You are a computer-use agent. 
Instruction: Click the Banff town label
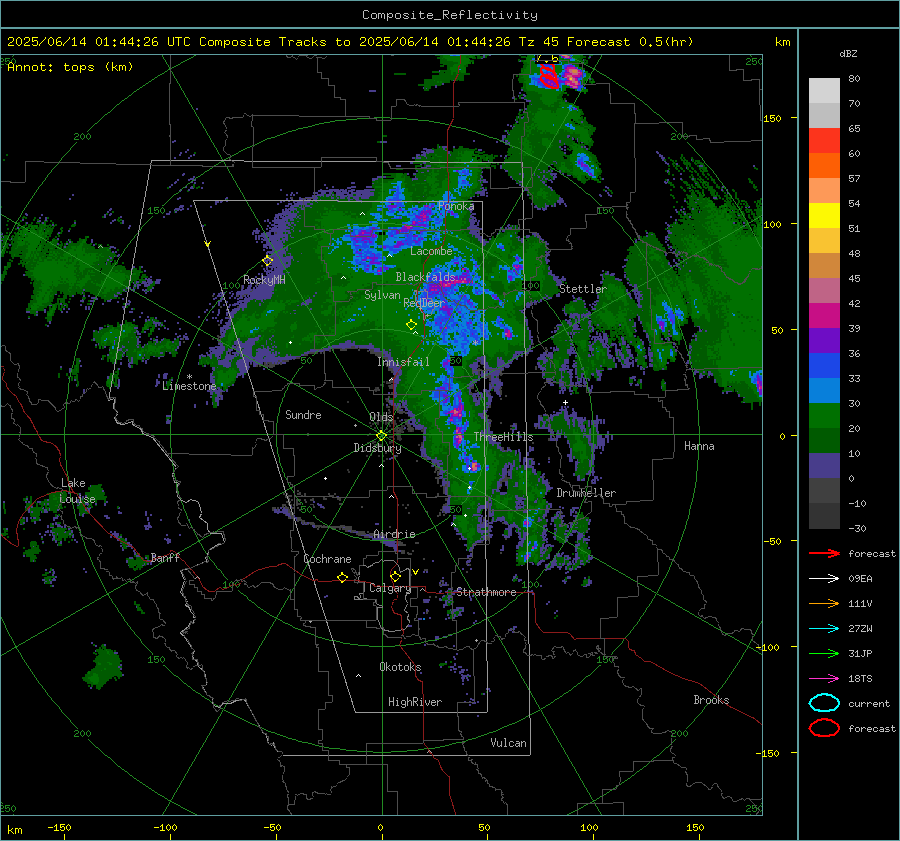165,557
